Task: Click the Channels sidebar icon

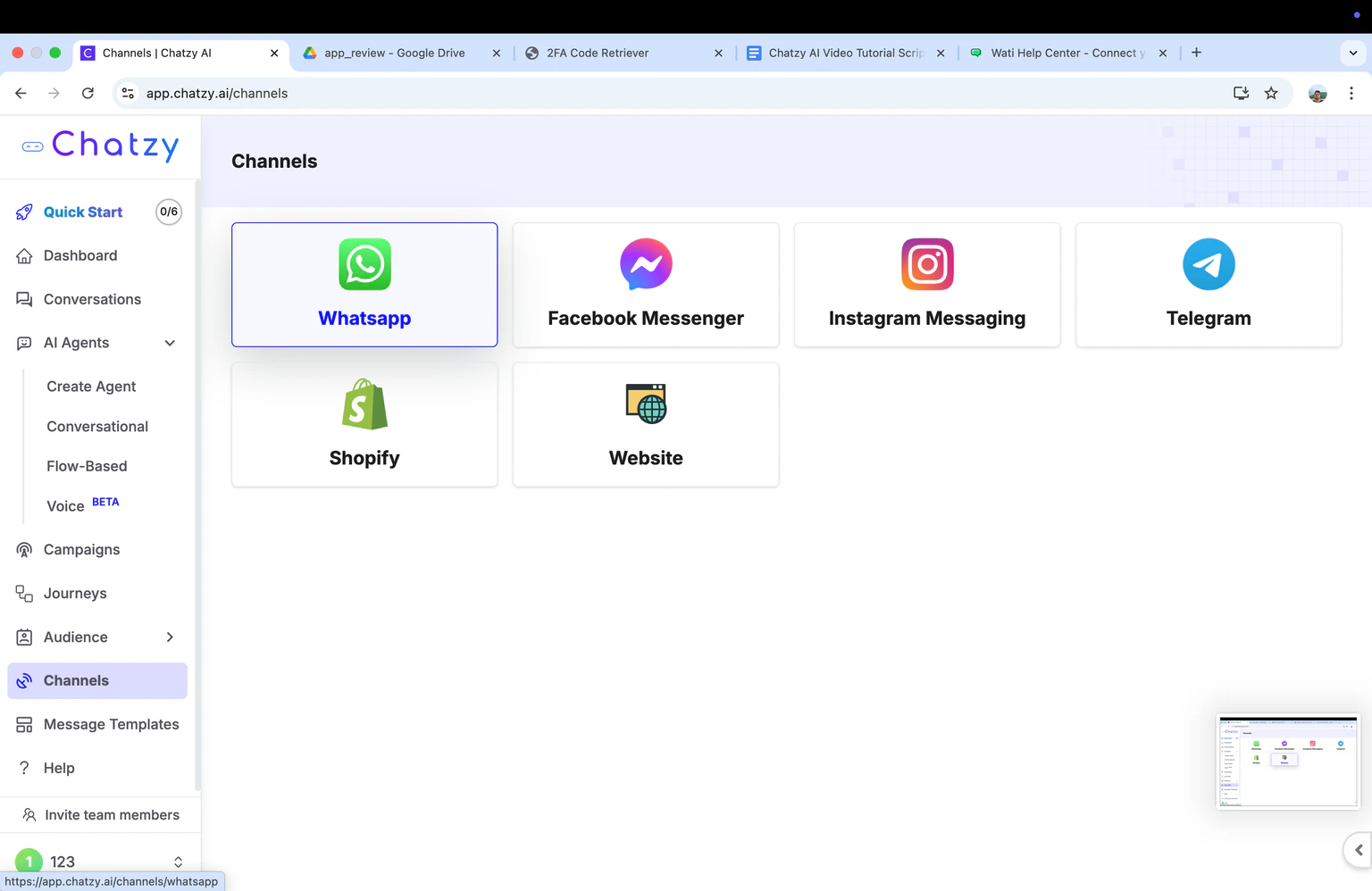Action: pyautogui.click(x=24, y=681)
